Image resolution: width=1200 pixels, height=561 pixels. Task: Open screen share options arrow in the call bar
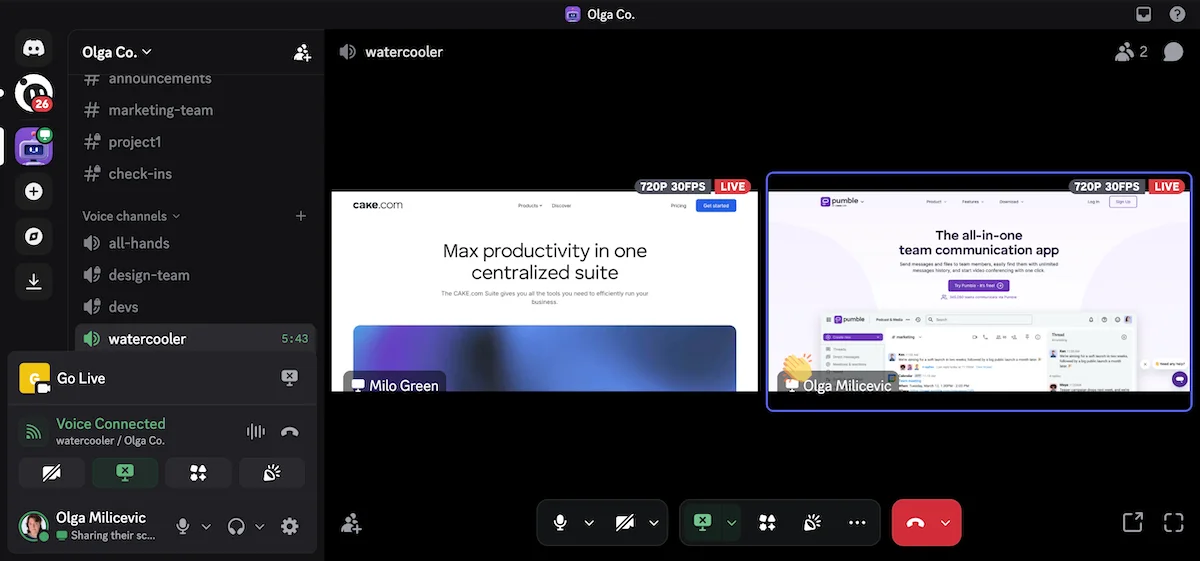pyautogui.click(x=732, y=522)
